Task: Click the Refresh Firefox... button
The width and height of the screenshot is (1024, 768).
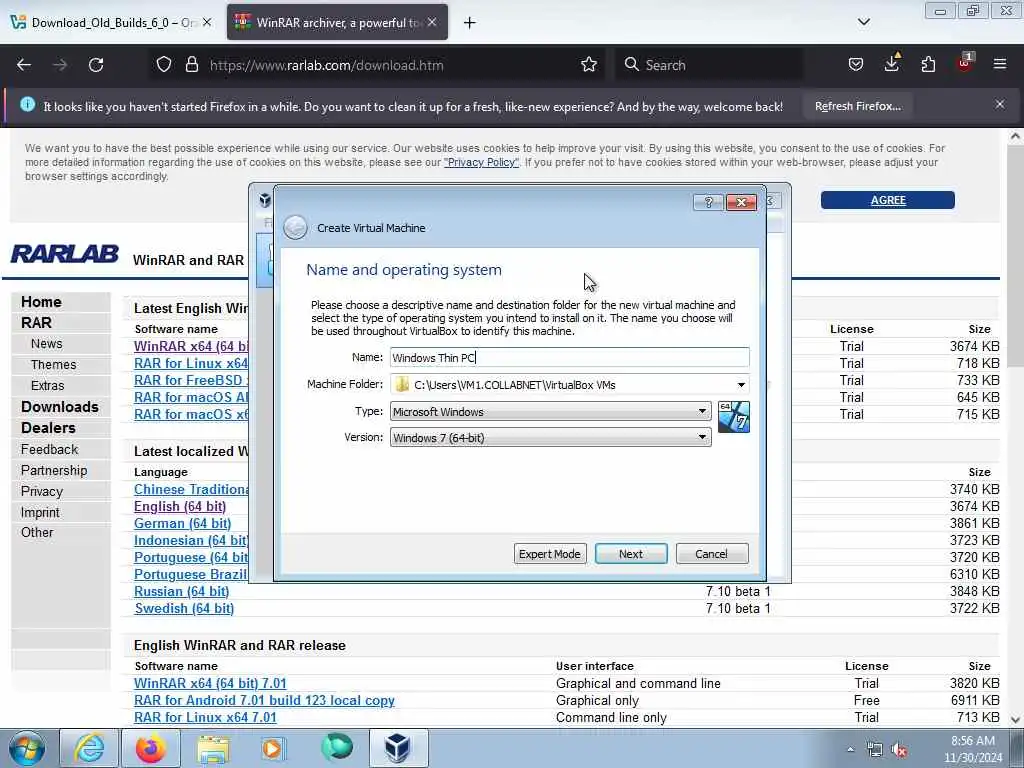Action: (857, 106)
